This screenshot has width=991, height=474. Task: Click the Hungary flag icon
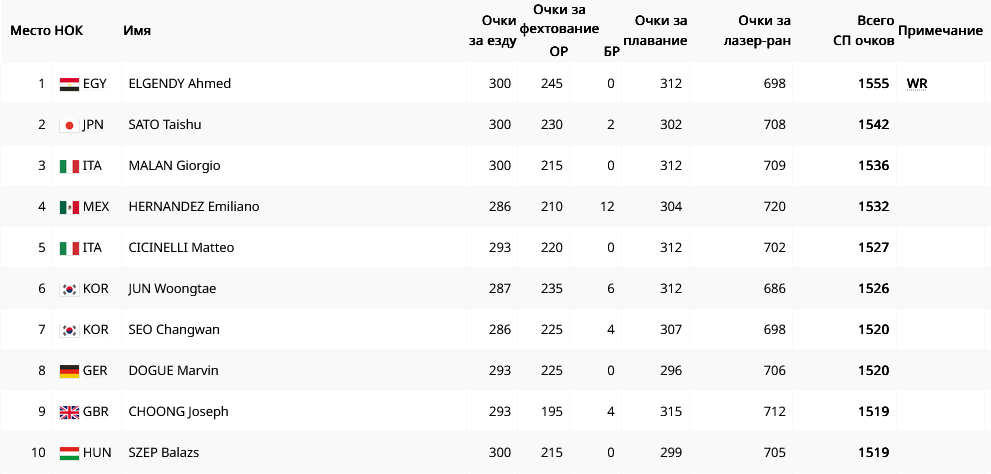point(69,453)
